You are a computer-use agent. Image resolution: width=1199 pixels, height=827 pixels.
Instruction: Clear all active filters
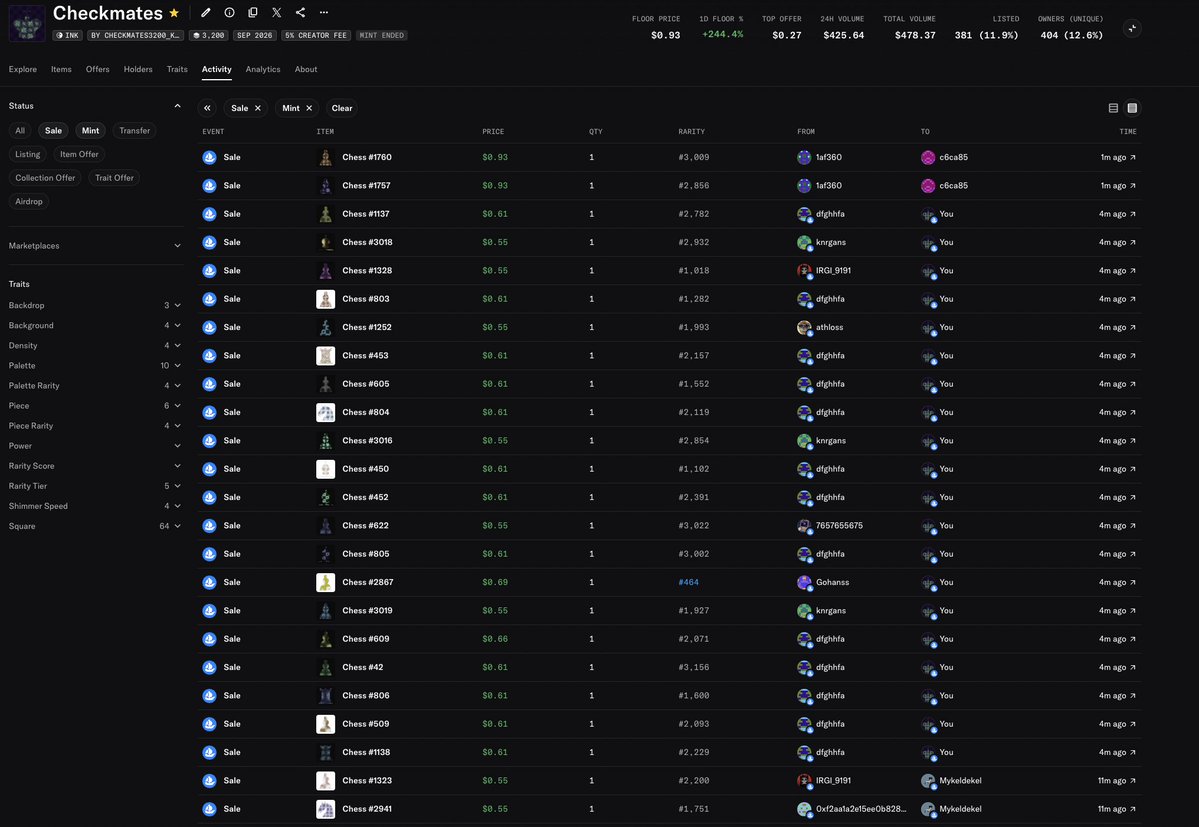pyautogui.click(x=342, y=108)
